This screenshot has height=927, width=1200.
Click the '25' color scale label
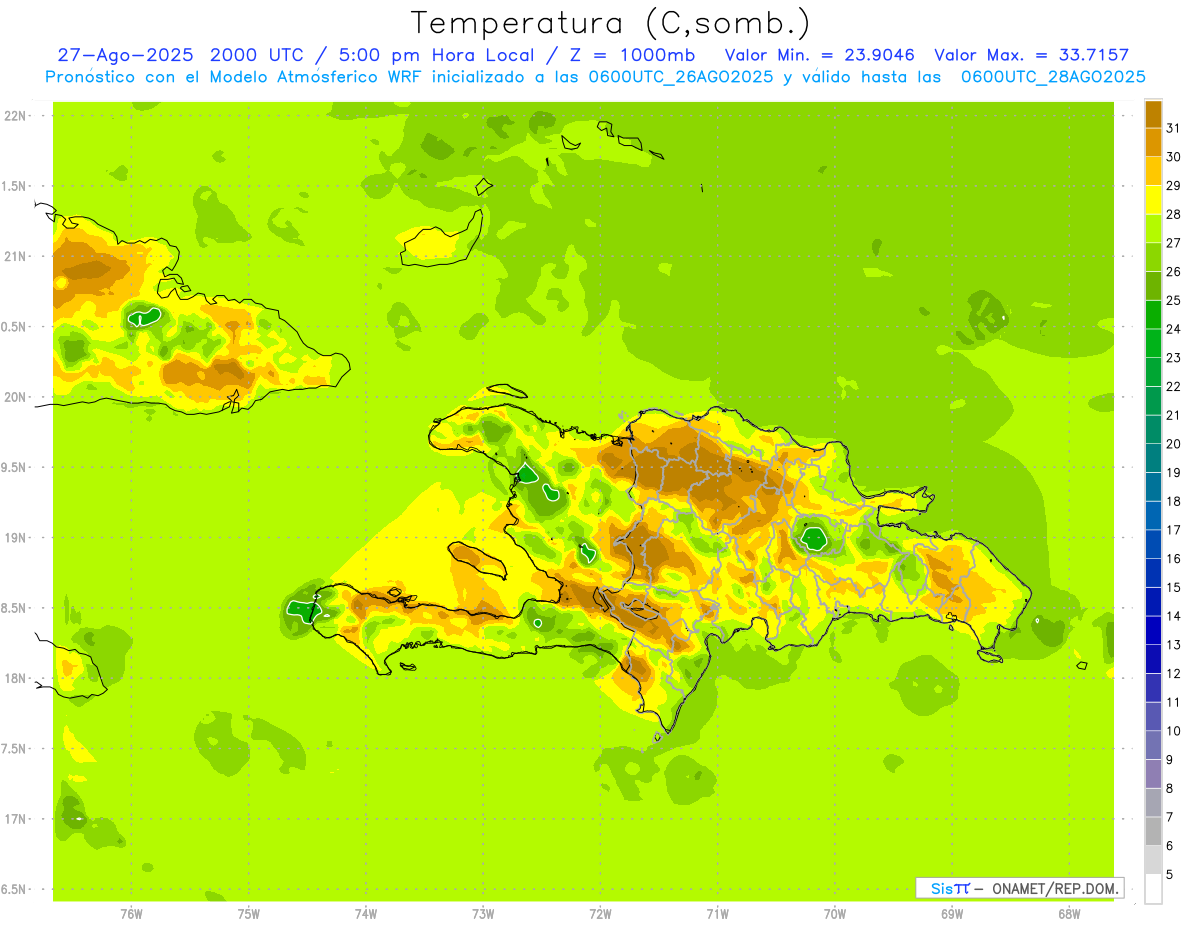(1174, 300)
